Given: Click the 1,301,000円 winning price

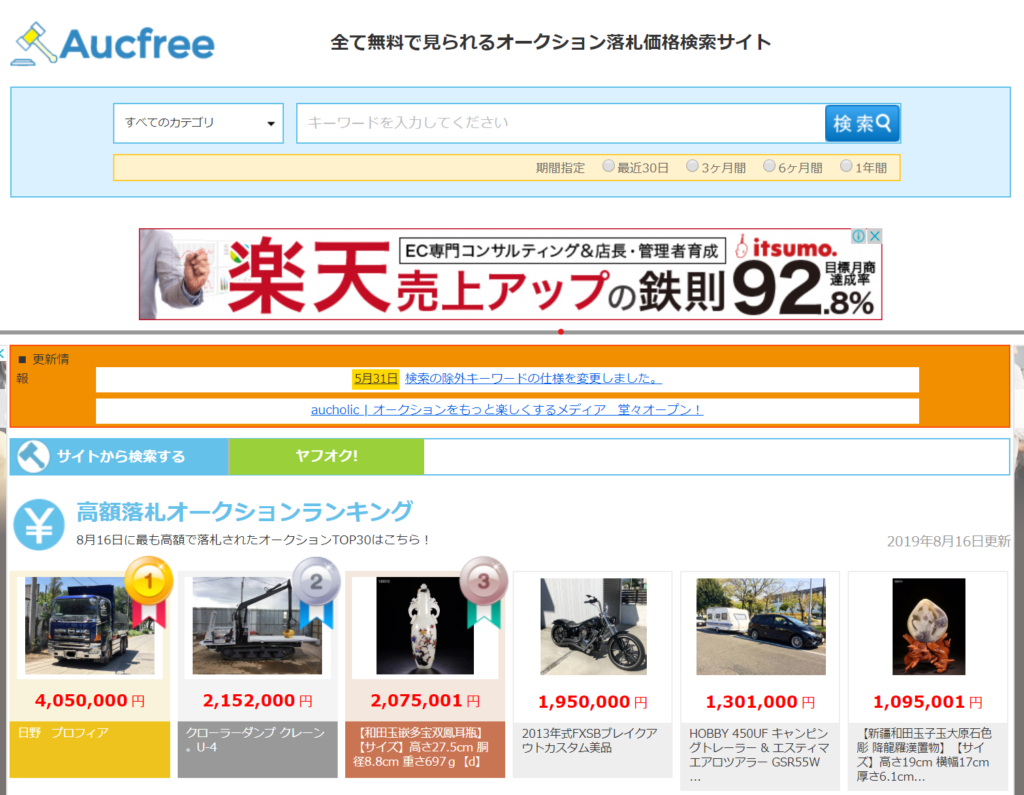Looking at the screenshot, I should click(760, 702).
